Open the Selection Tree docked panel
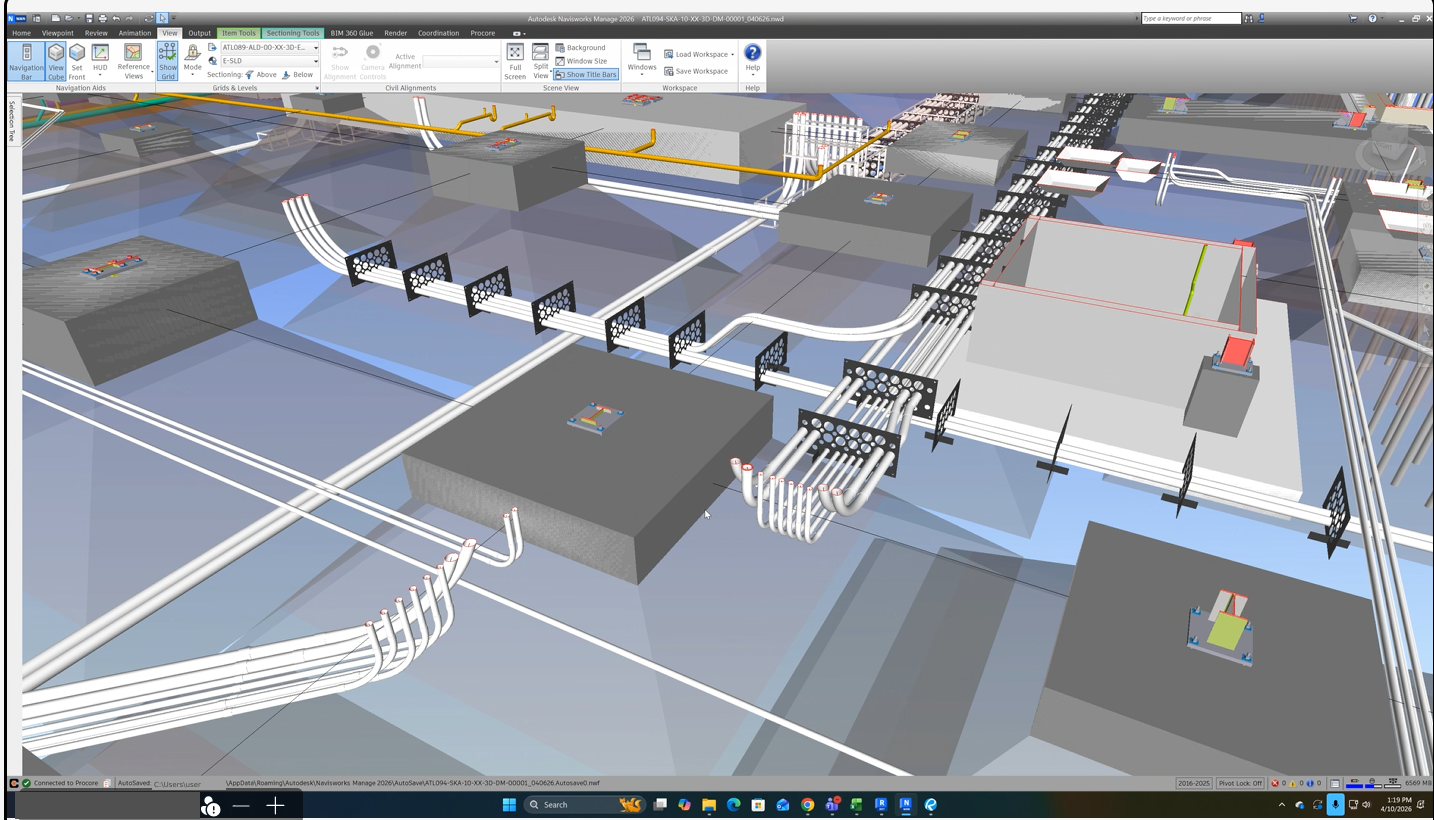The image size is (1434, 820). coord(13,121)
